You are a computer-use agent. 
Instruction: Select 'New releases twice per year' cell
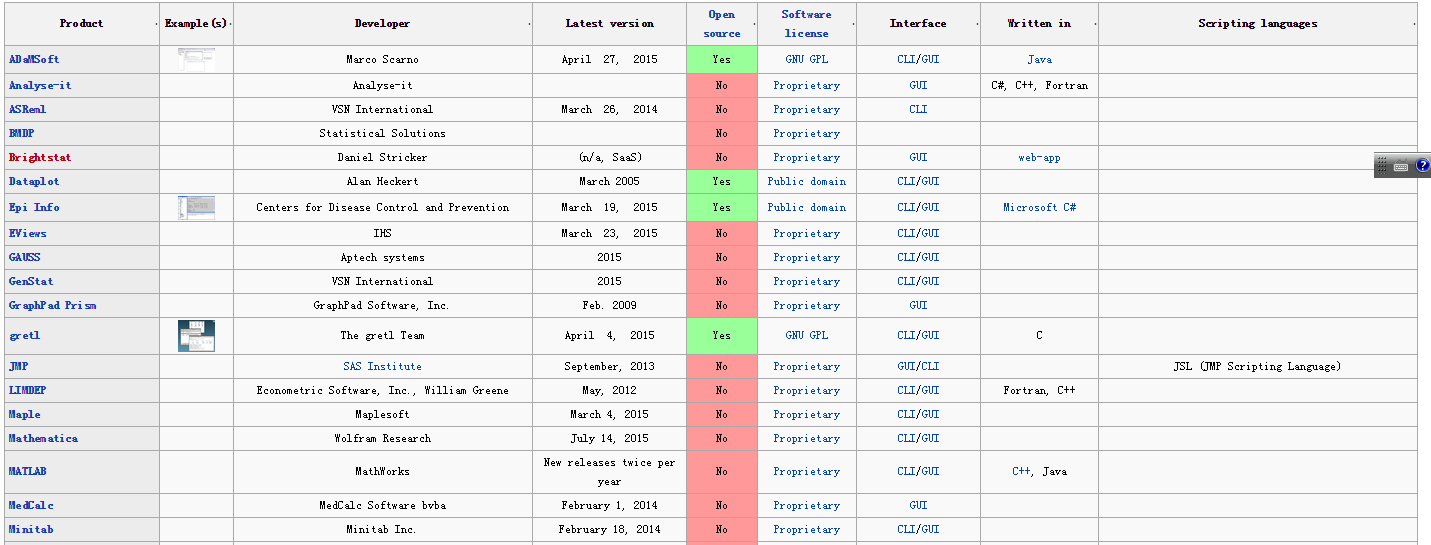(x=609, y=471)
